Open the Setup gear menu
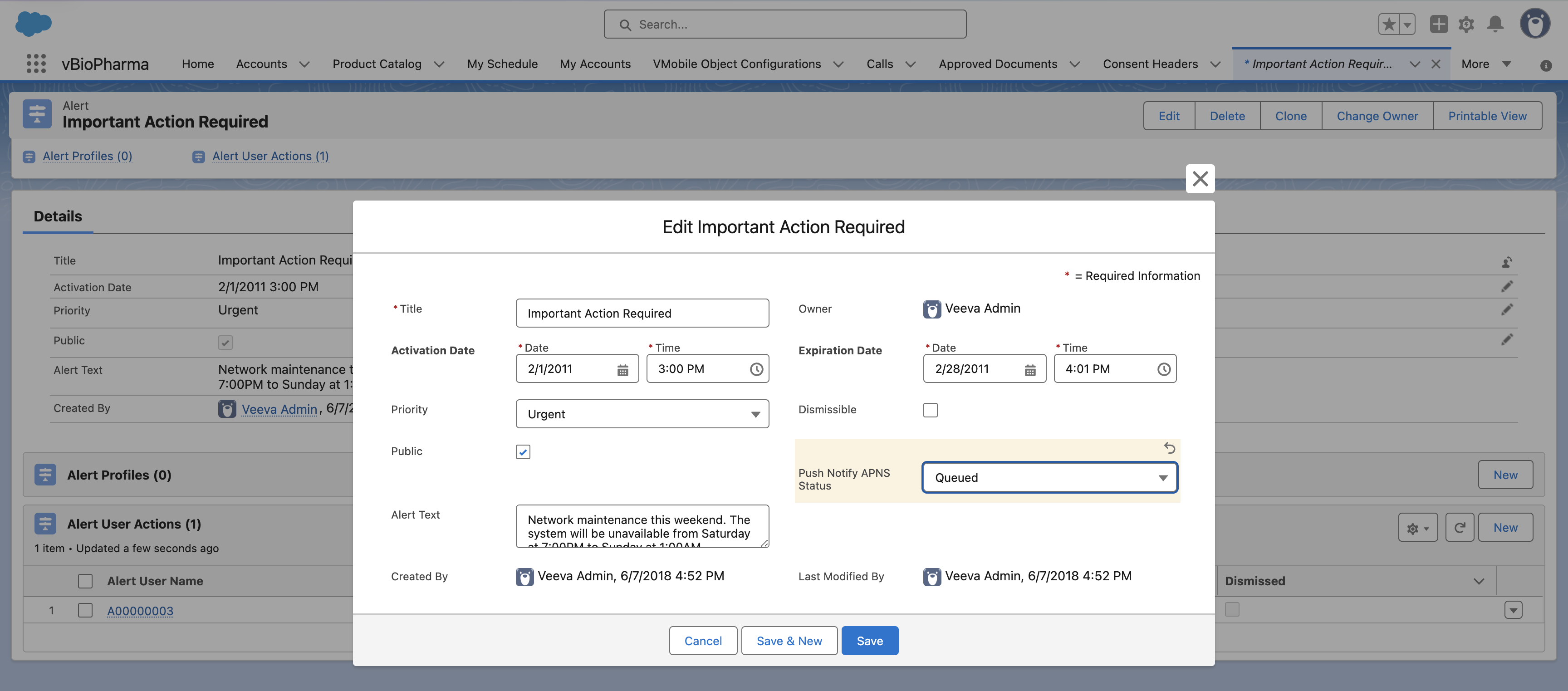The width and height of the screenshot is (1568, 691). [x=1466, y=25]
